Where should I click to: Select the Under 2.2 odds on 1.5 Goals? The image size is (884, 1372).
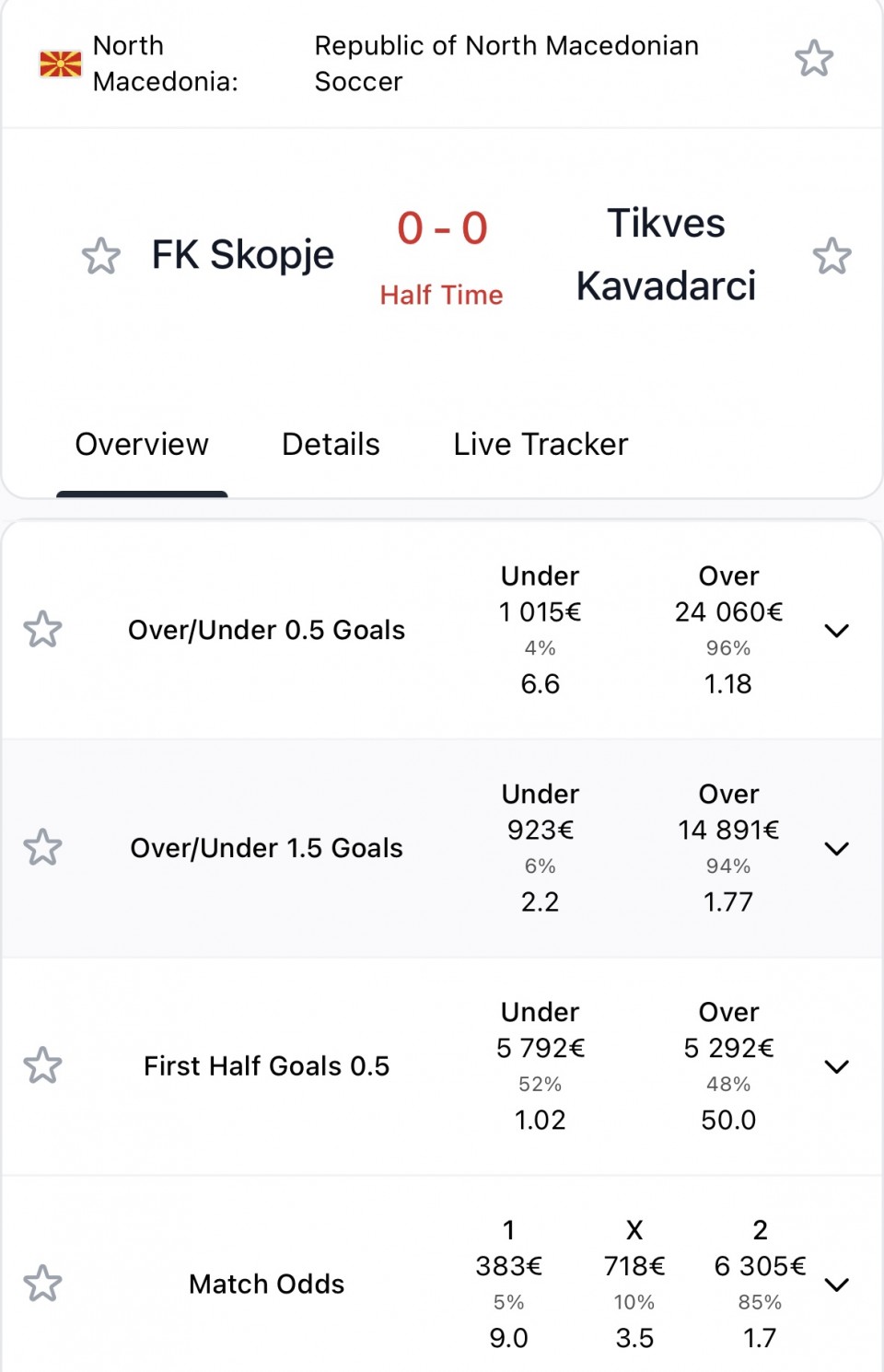click(541, 902)
